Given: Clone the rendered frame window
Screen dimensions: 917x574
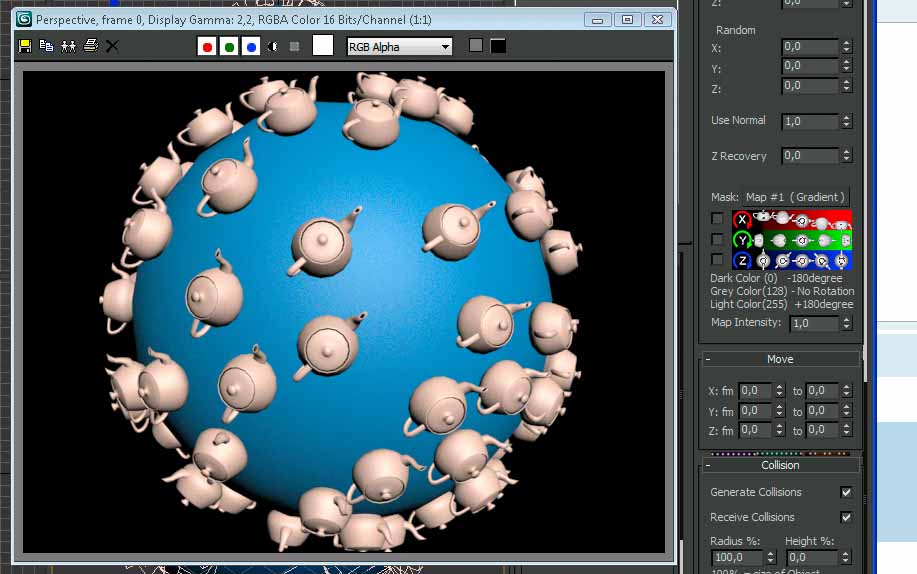Looking at the screenshot, I should (x=68, y=46).
